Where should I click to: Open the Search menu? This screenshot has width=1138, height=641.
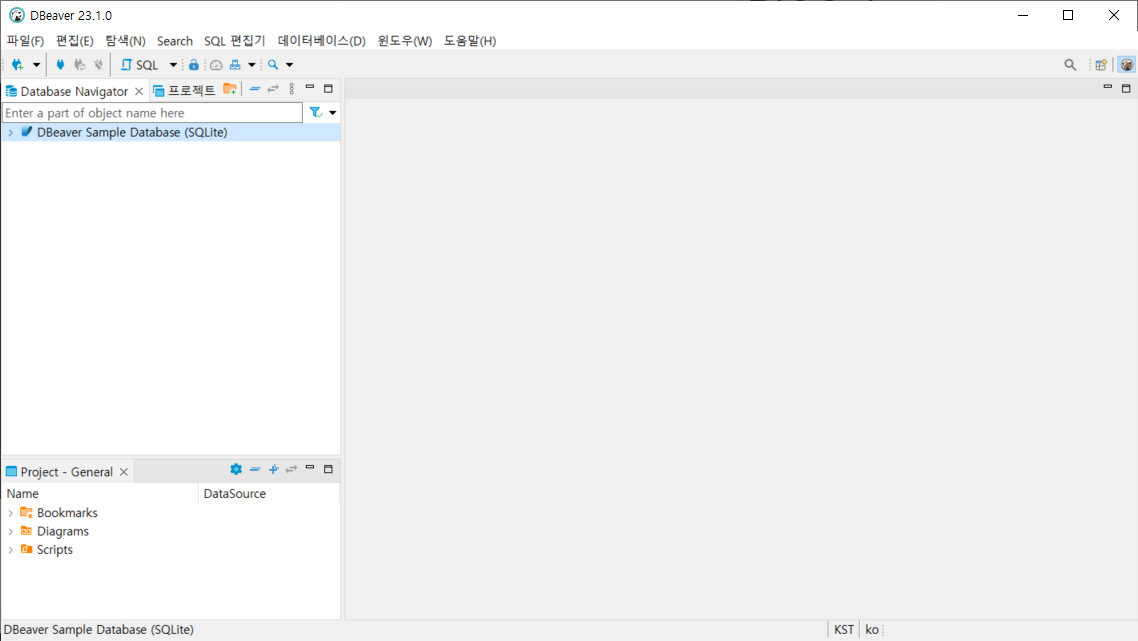tap(175, 41)
